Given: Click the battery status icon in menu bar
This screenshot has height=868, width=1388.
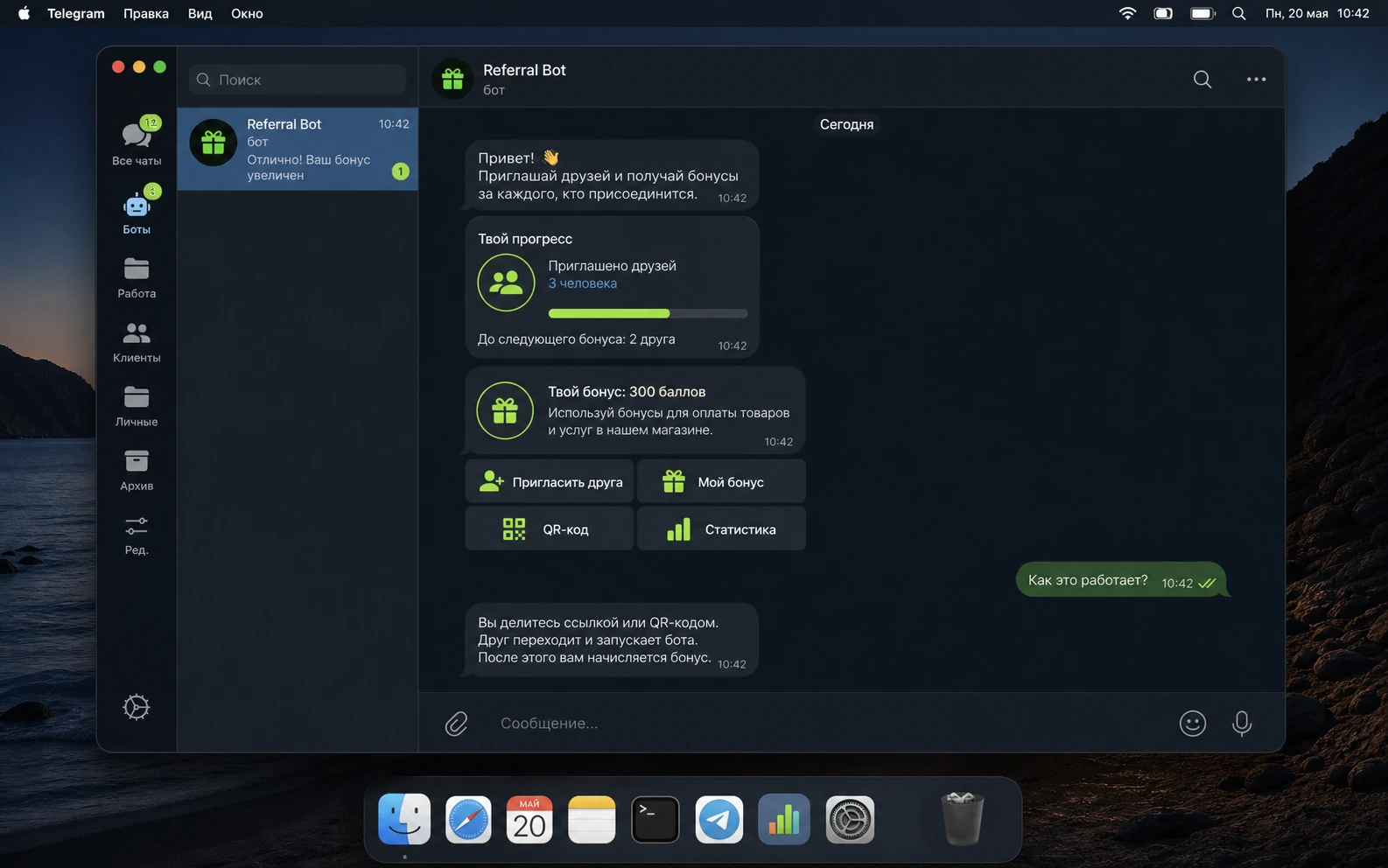Looking at the screenshot, I should 1203,13.
